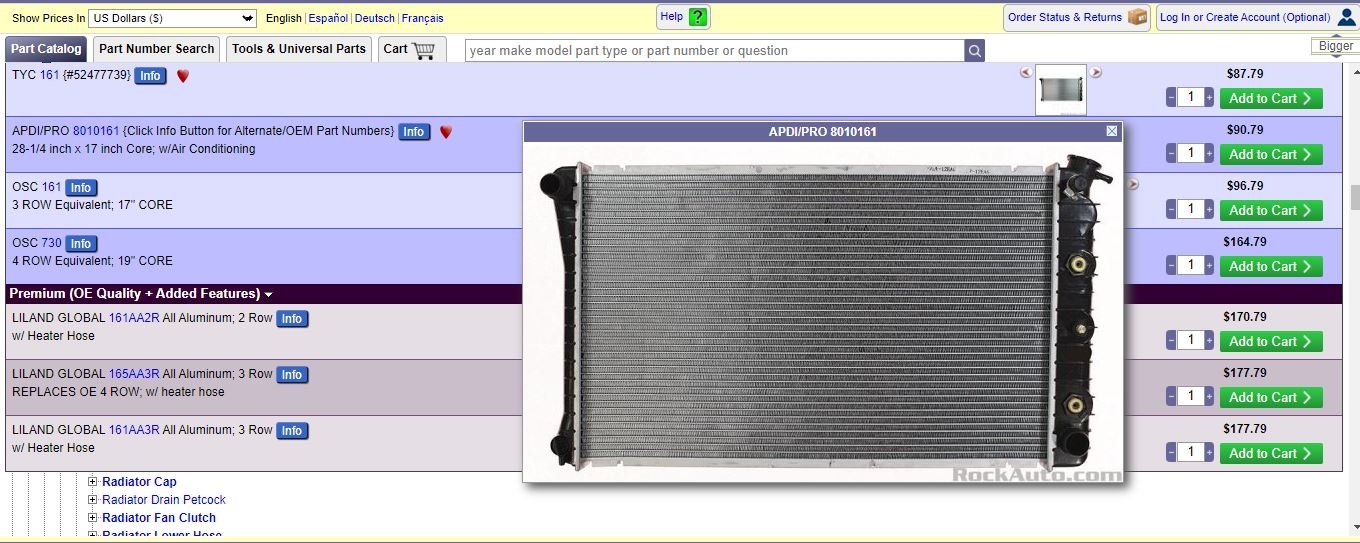Add the $87.79 TYC 161 to cart

(1271, 98)
